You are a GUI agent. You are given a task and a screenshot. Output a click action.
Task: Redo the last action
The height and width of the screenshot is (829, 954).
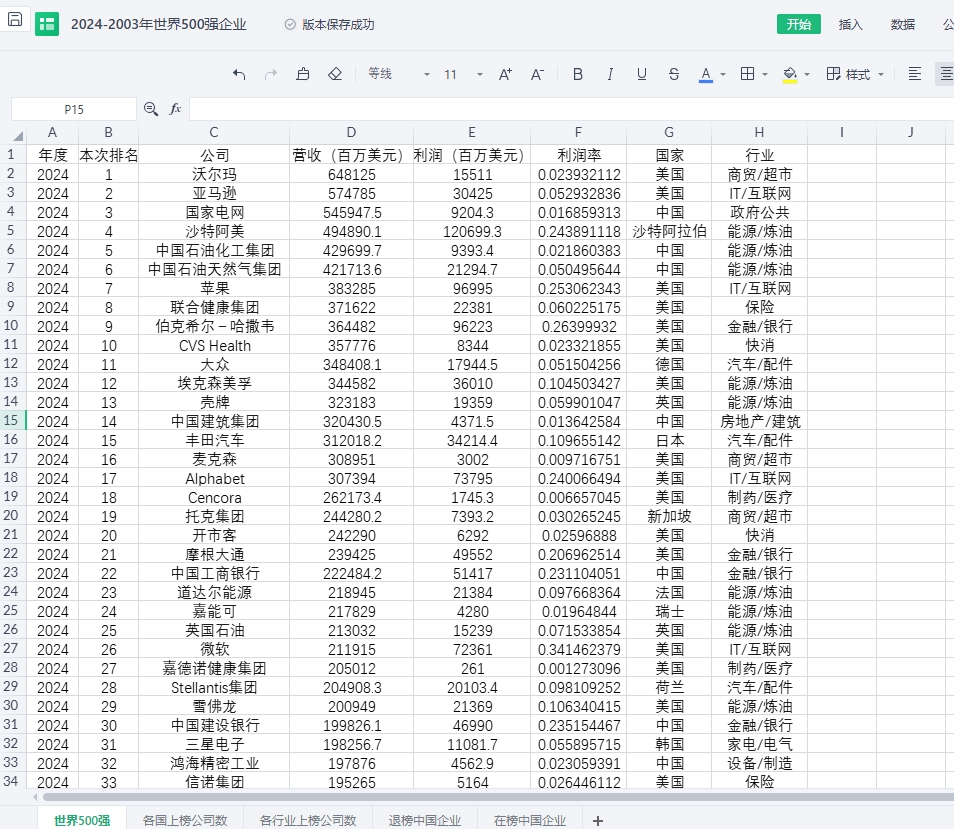click(271, 74)
